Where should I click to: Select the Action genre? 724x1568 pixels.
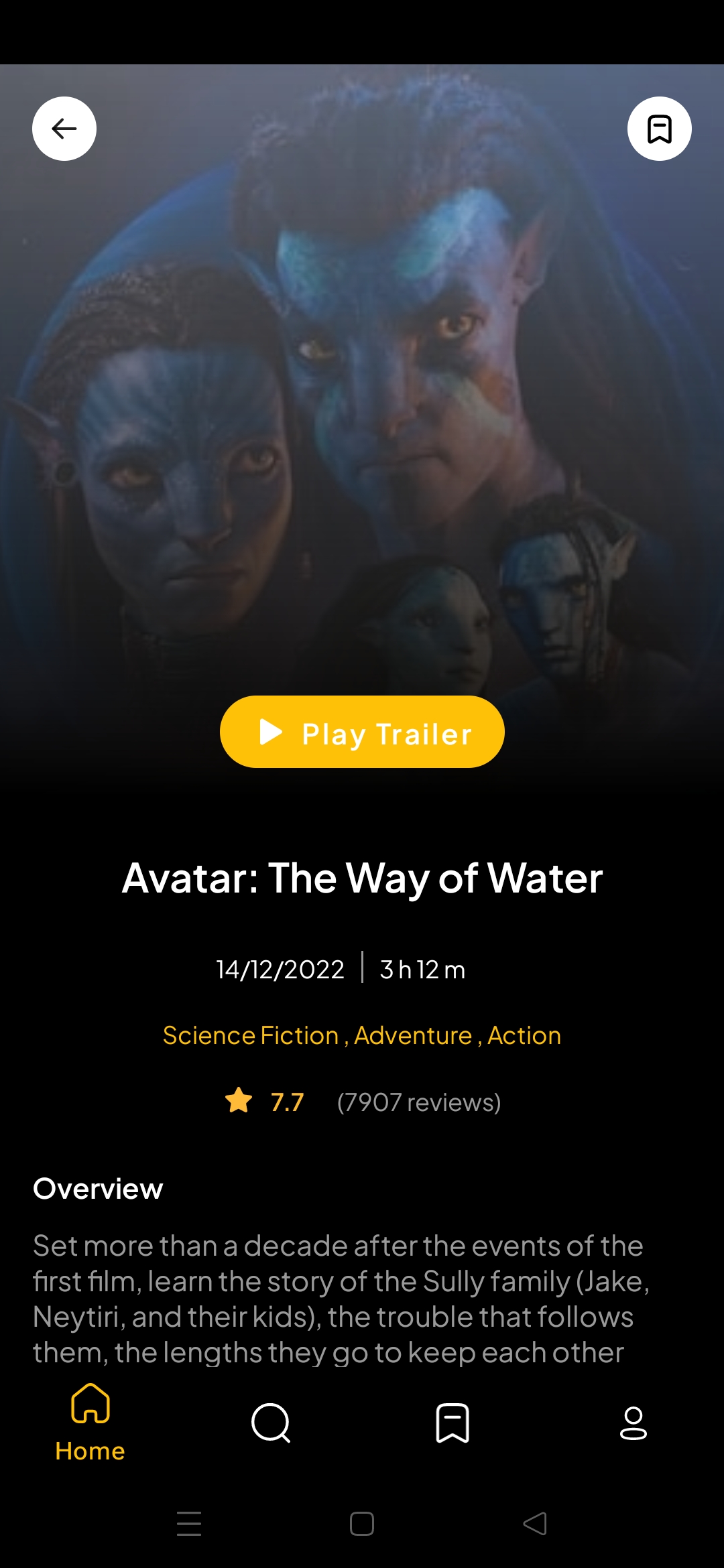(524, 1035)
